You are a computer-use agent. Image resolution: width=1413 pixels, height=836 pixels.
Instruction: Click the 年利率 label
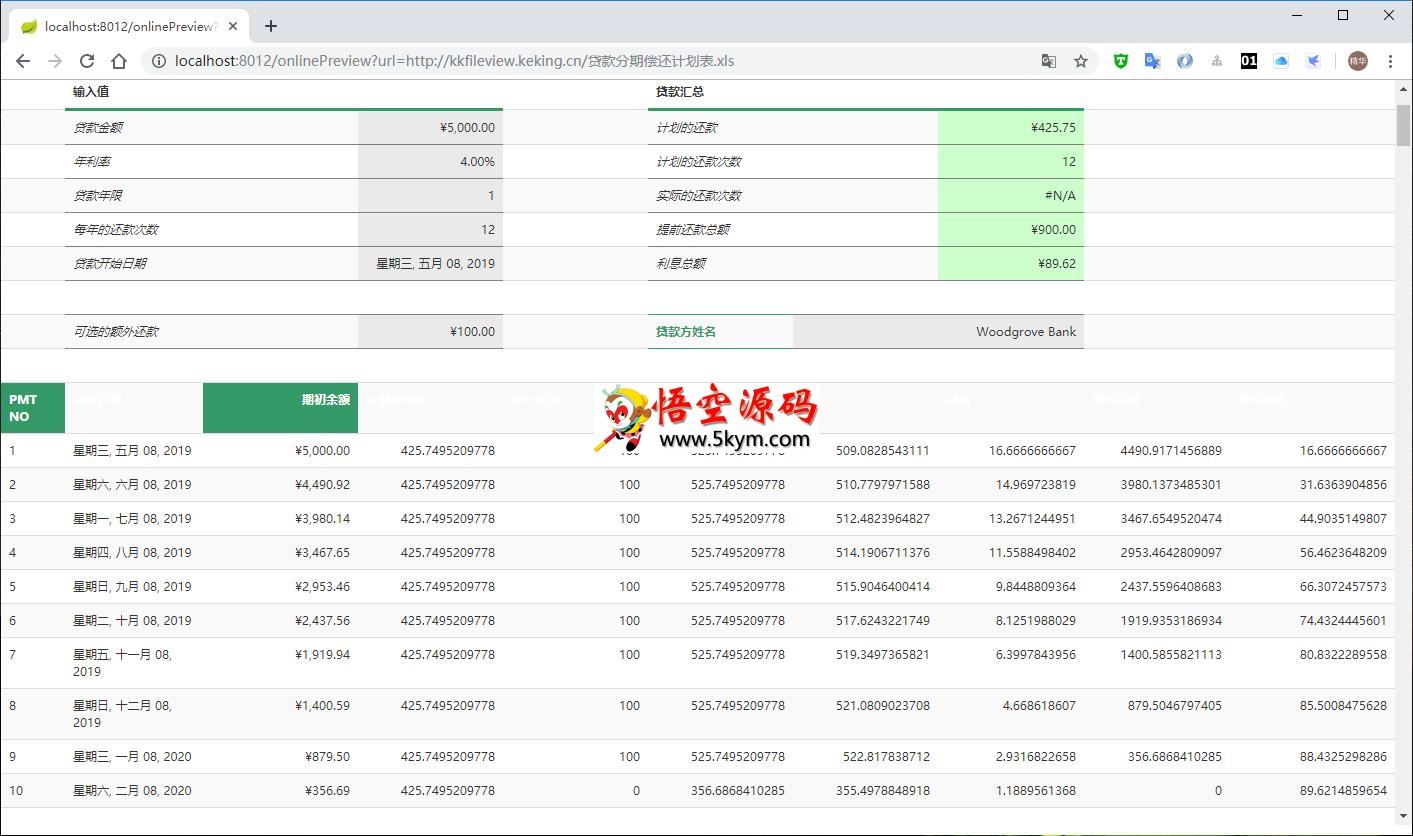92,161
